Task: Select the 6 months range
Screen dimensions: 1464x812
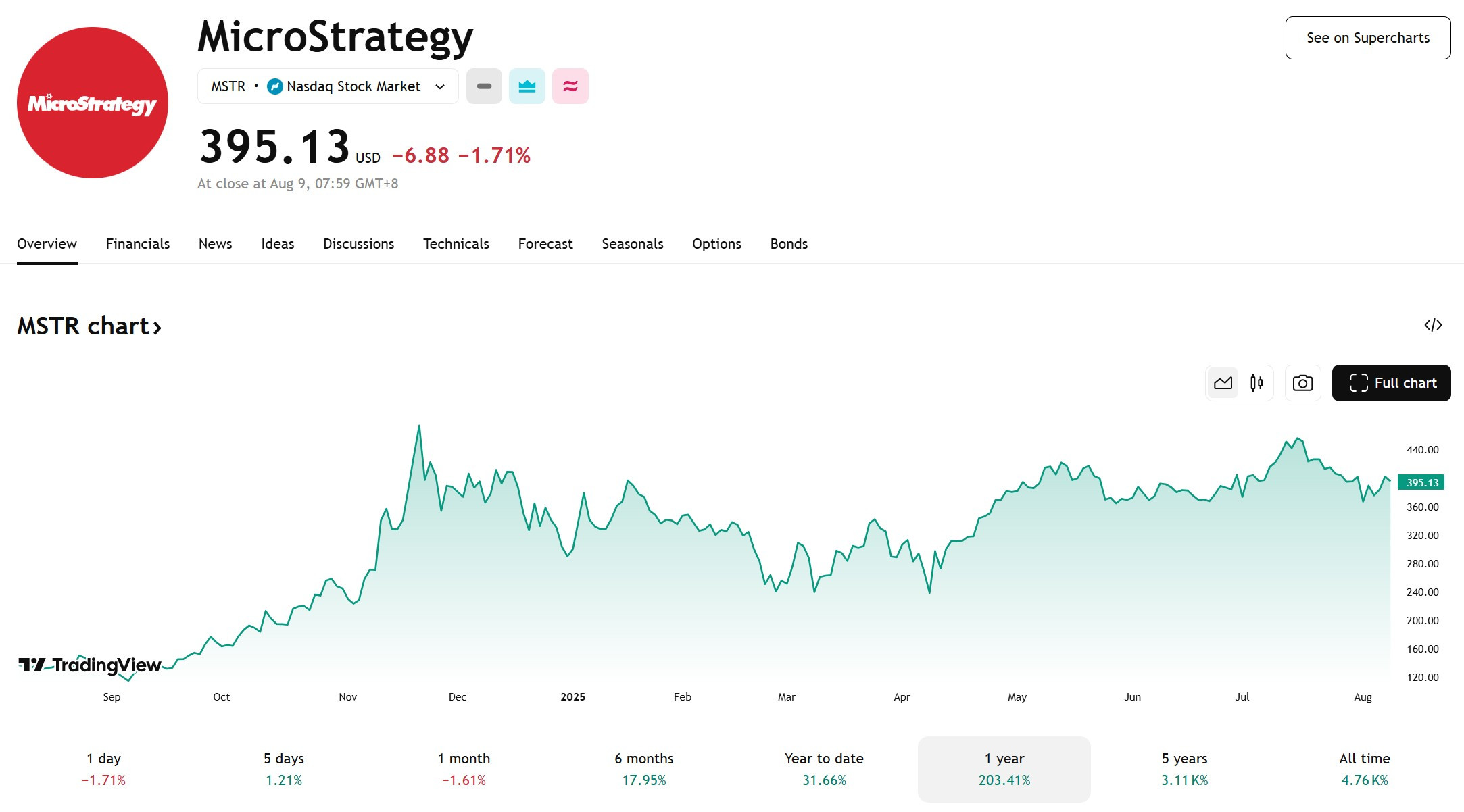Action: pyautogui.click(x=644, y=769)
